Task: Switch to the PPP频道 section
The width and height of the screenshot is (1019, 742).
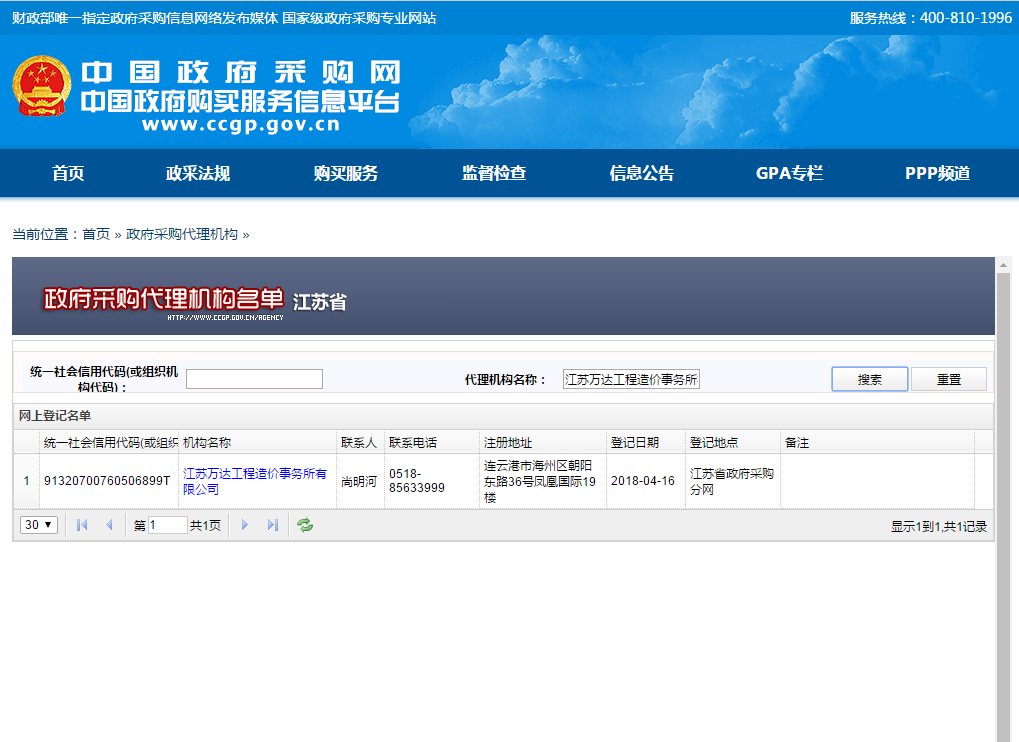Action: [x=937, y=173]
